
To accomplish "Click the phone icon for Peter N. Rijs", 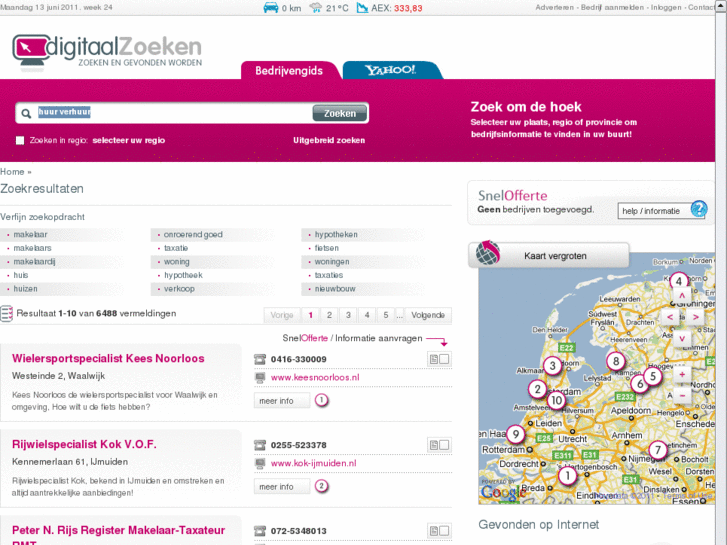I will point(260,531).
